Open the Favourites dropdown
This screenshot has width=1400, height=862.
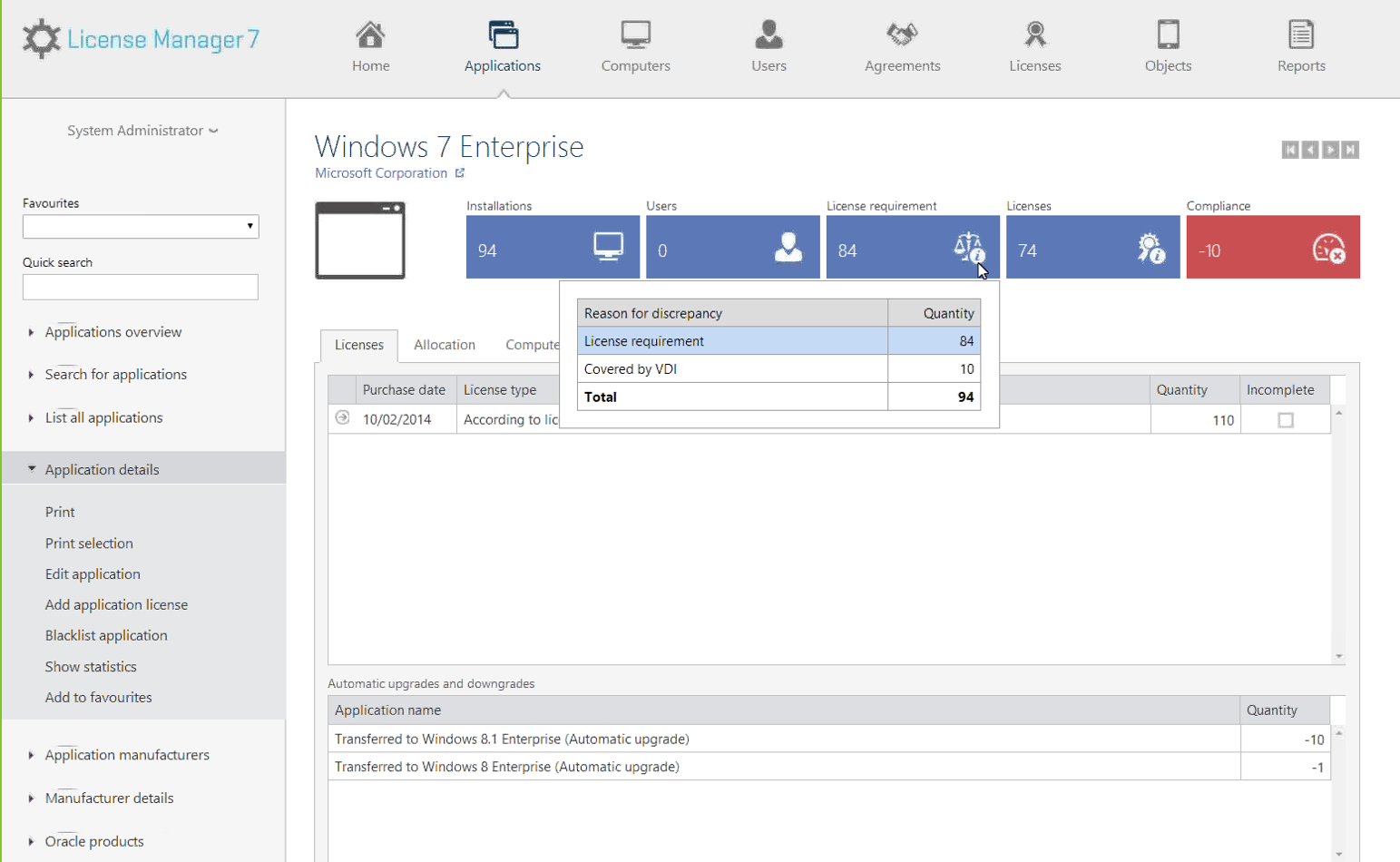pos(141,226)
